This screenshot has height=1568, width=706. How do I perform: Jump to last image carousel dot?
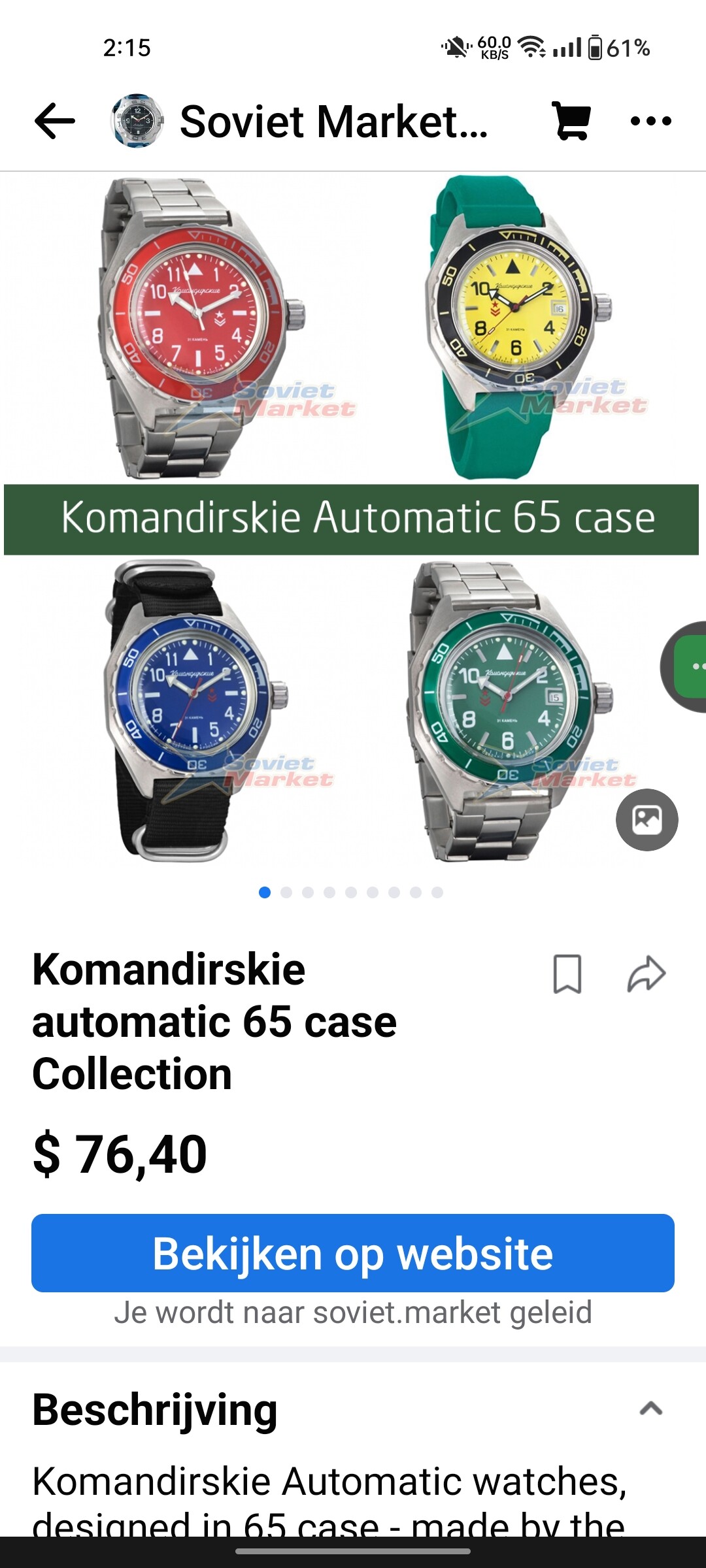coord(437,892)
